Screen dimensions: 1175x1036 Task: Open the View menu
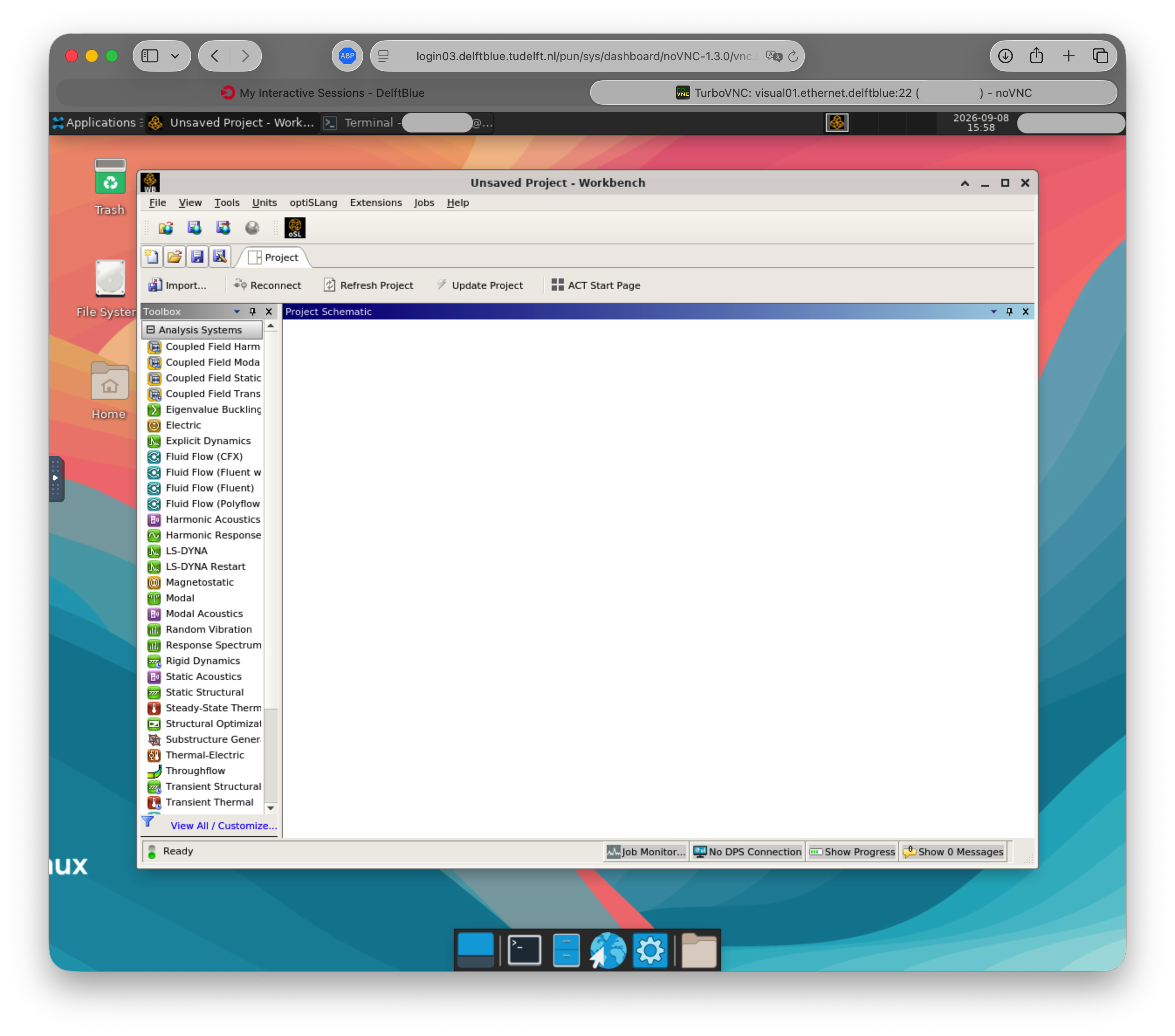190,203
